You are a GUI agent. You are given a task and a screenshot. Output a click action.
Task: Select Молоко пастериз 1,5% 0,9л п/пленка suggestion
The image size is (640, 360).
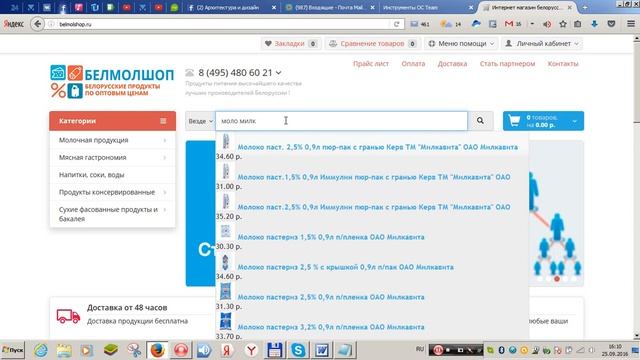331,237
